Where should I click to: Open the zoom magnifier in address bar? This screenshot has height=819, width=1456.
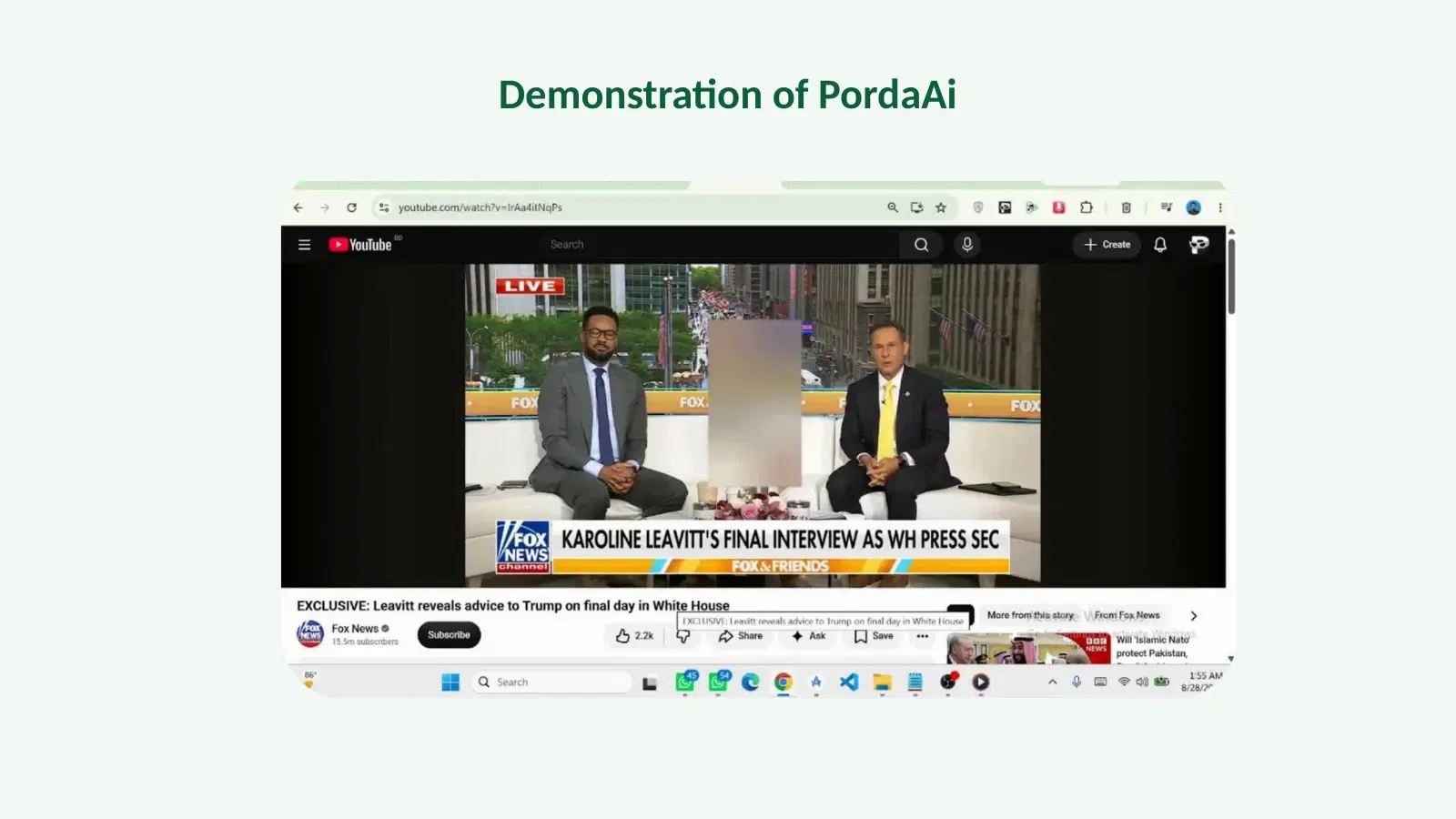(x=893, y=207)
